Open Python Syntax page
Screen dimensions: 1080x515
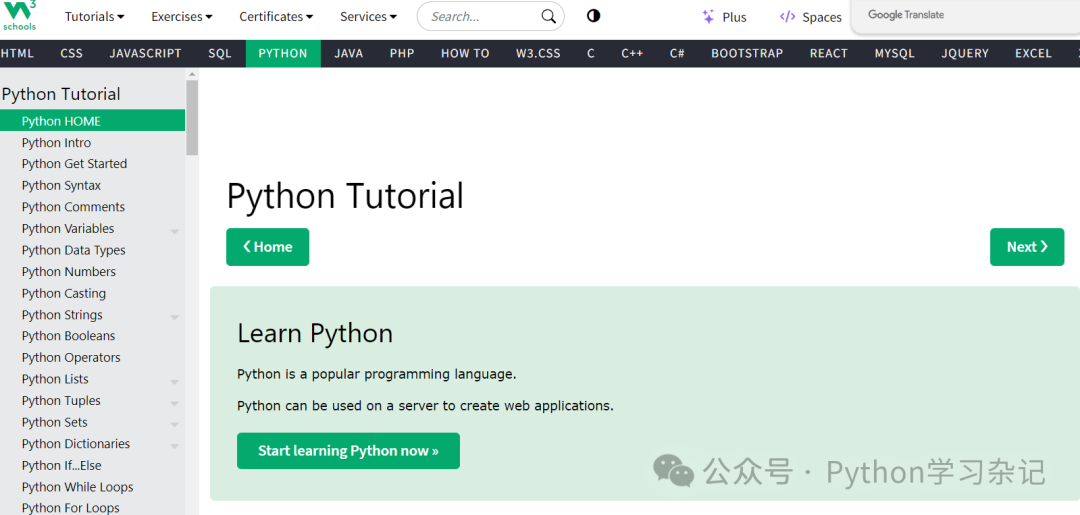[92, 185]
